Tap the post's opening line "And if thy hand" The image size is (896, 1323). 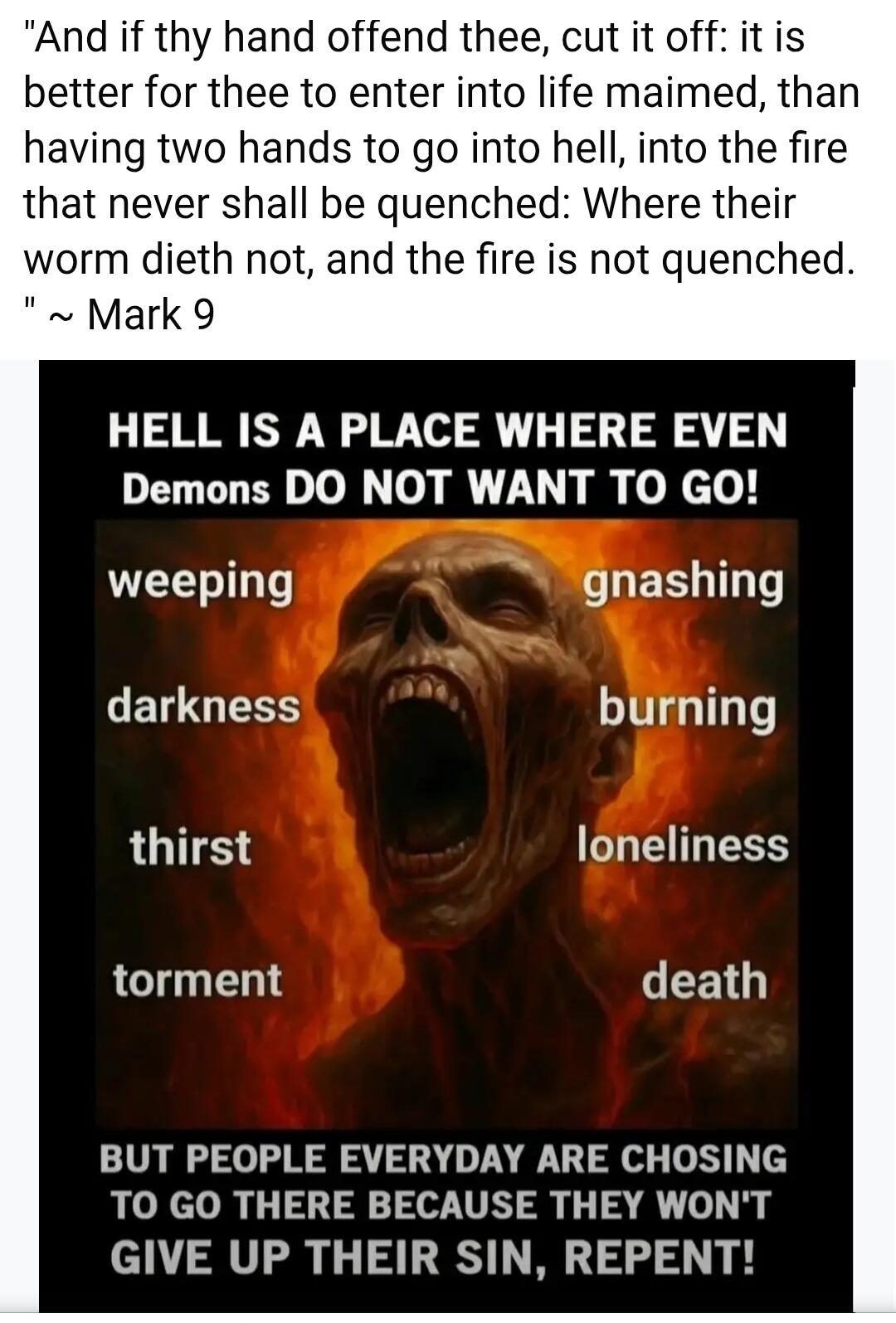coord(414,37)
